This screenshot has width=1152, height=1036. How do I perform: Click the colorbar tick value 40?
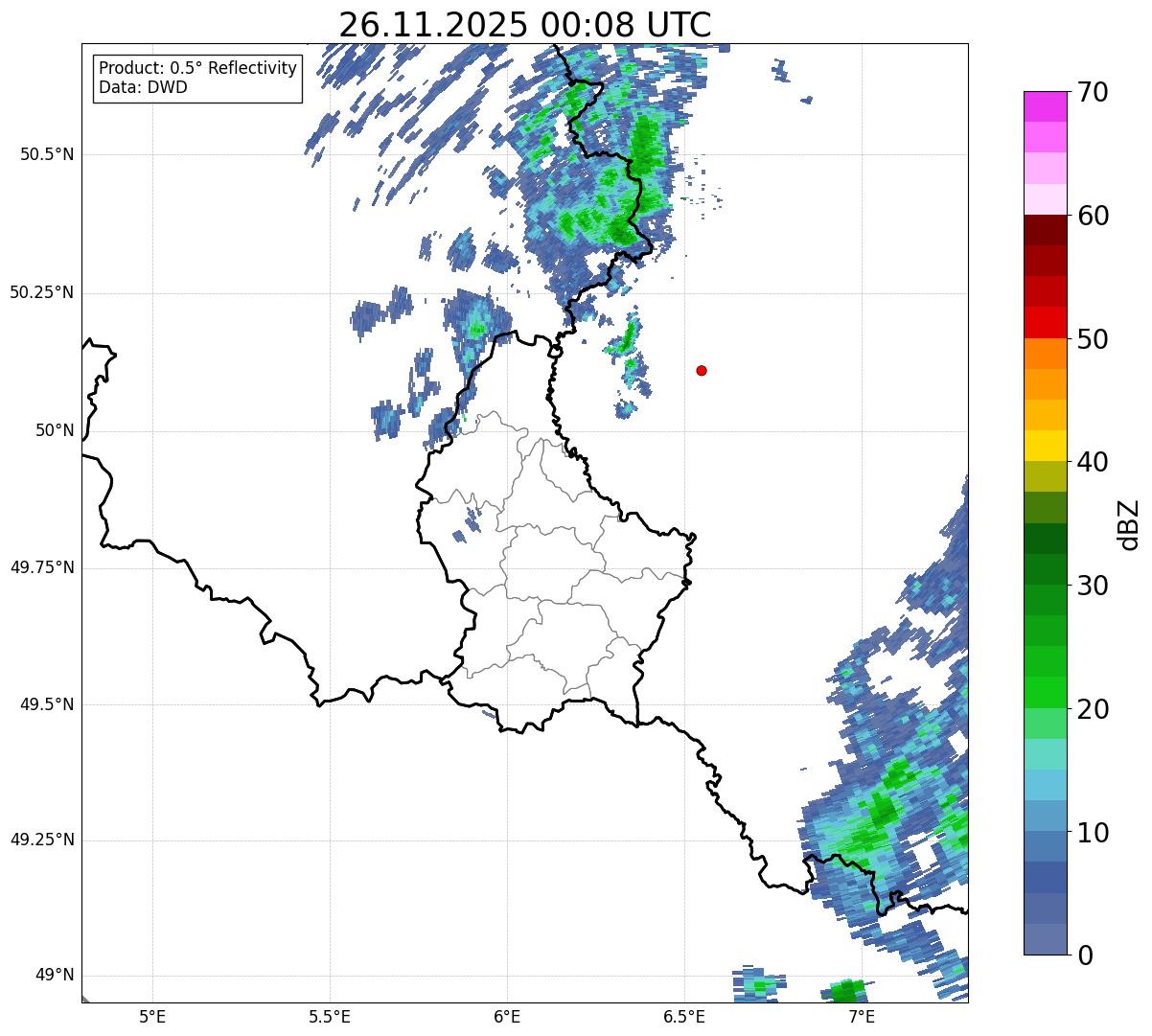pyautogui.click(x=1094, y=463)
